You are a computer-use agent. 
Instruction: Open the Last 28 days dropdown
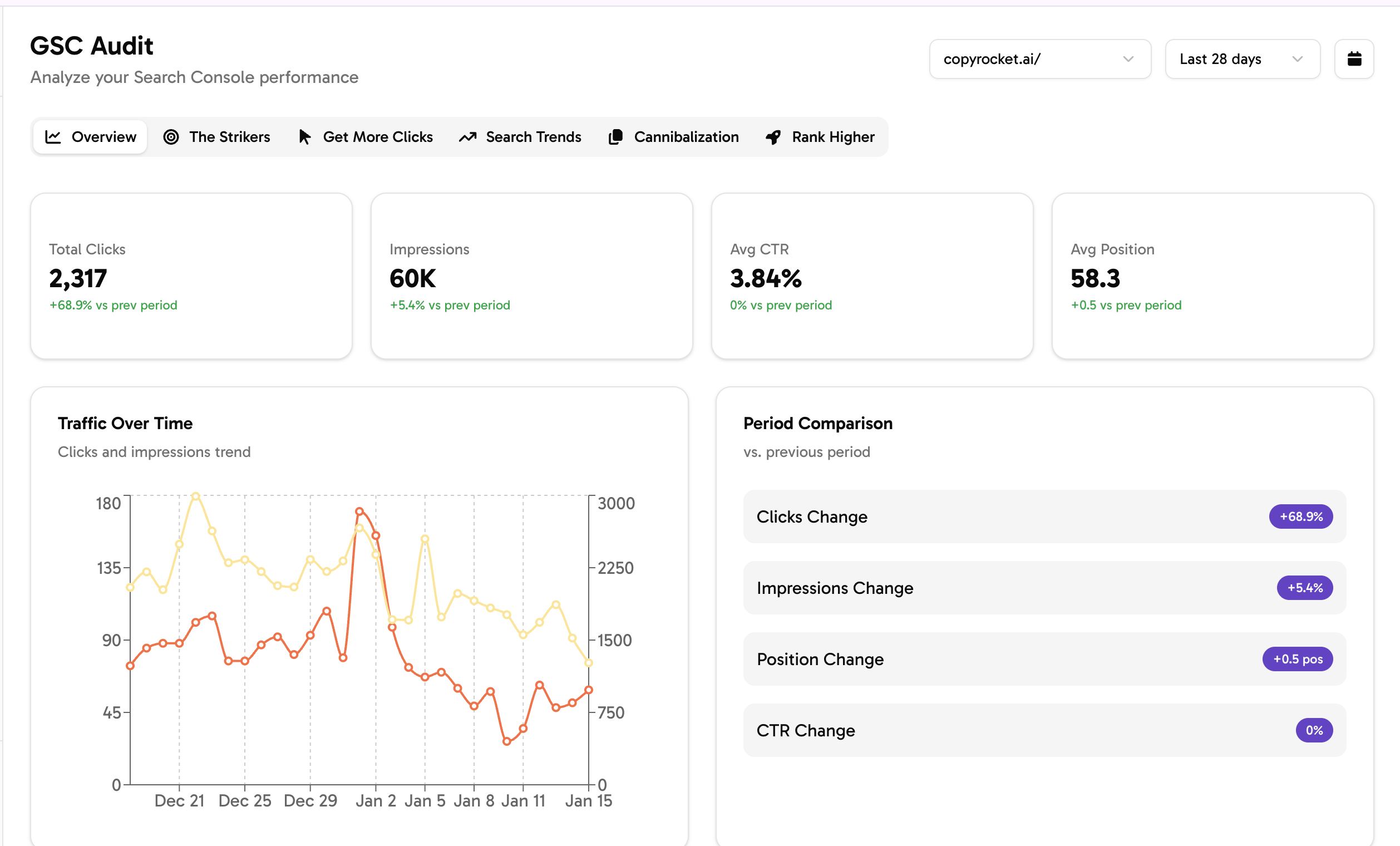click(1242, 58)
